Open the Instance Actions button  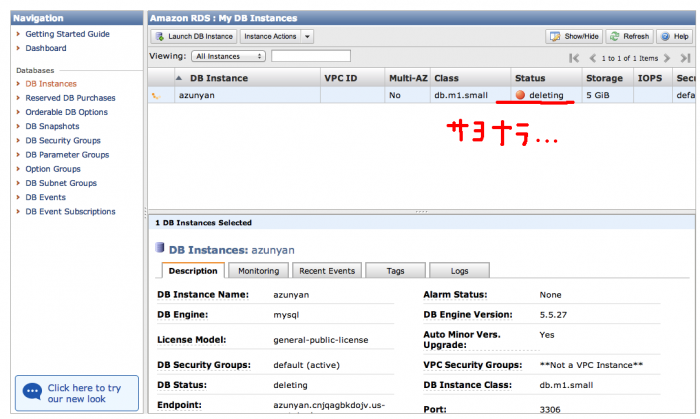tap(271, 36)
